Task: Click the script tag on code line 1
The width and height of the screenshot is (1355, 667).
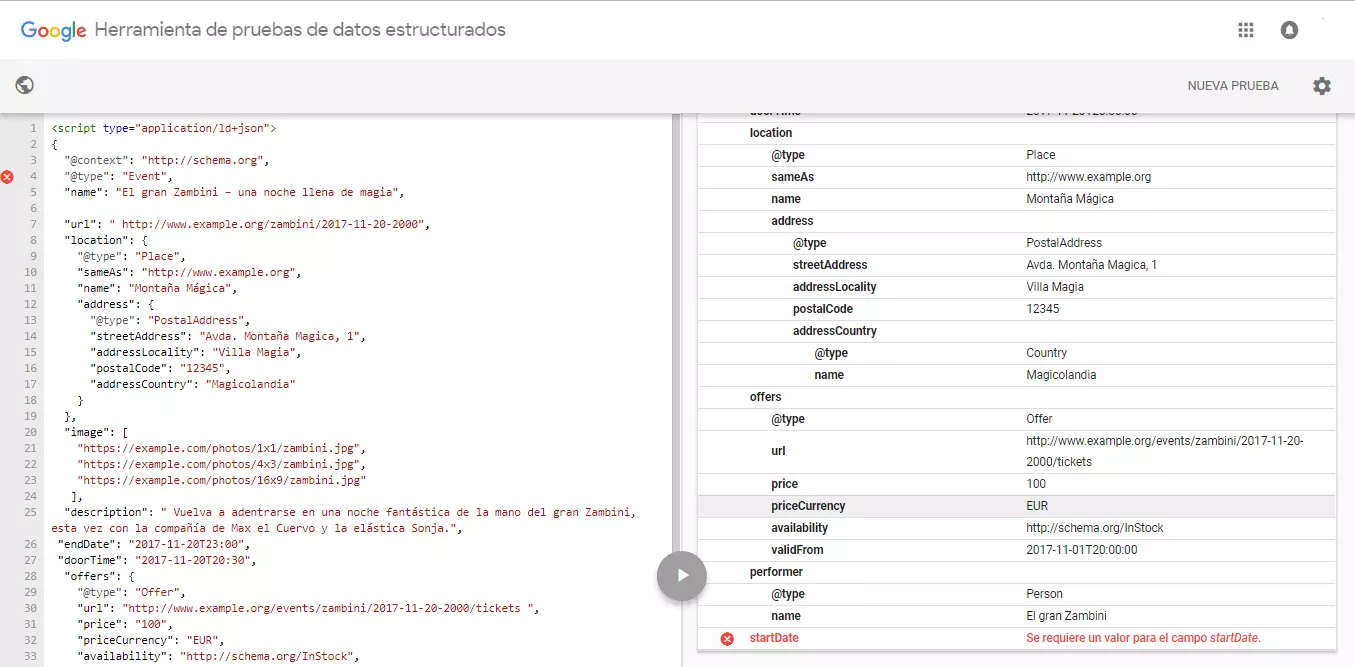Action: coord(164,129)
